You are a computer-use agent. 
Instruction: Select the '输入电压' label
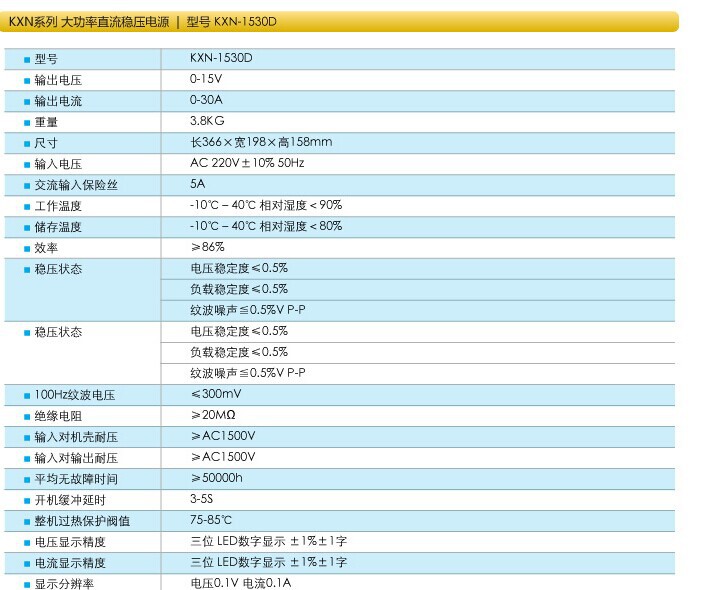(58, 164)
